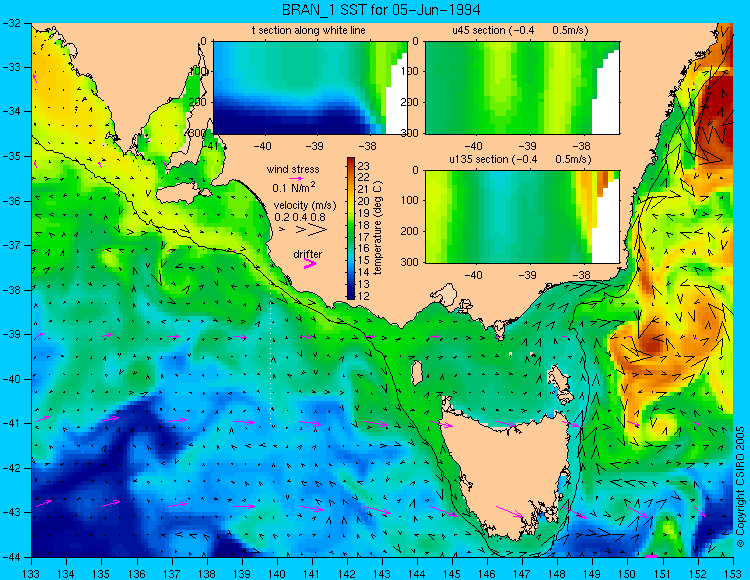The image size is (750, 580).
Task: Select the u45 section inset plot
Action: (522, 88)
